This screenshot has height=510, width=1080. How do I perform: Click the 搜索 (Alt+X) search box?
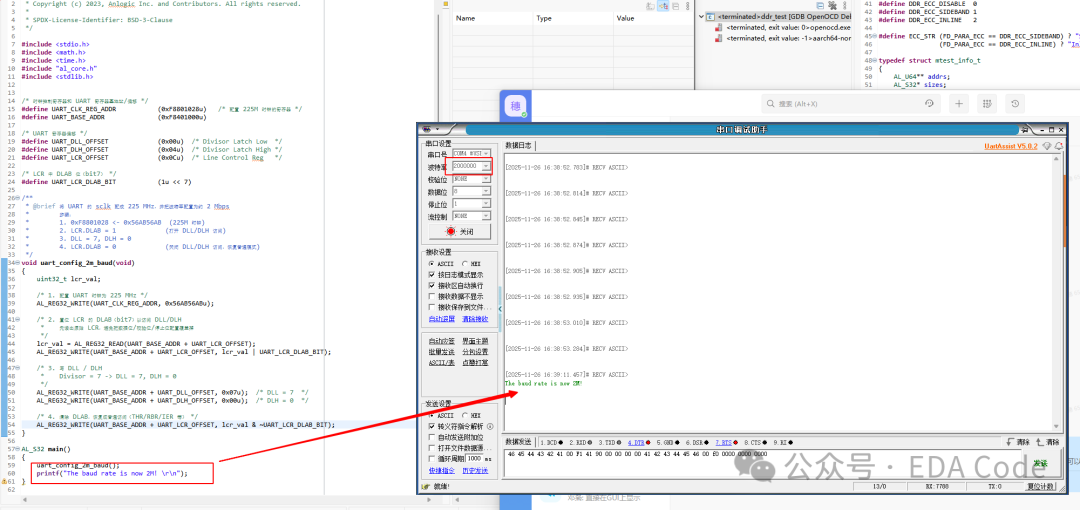pyautogui.click(x=849, y=103)
